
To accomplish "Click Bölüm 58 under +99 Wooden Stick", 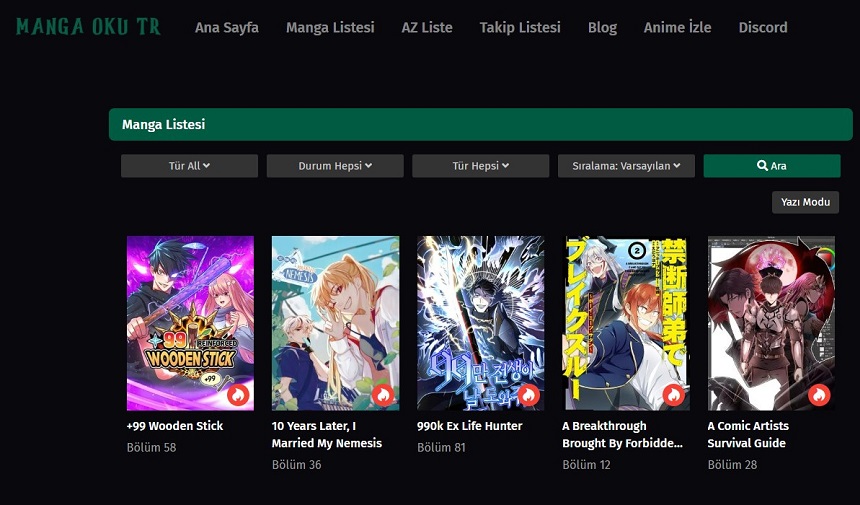I will [151, 447].
